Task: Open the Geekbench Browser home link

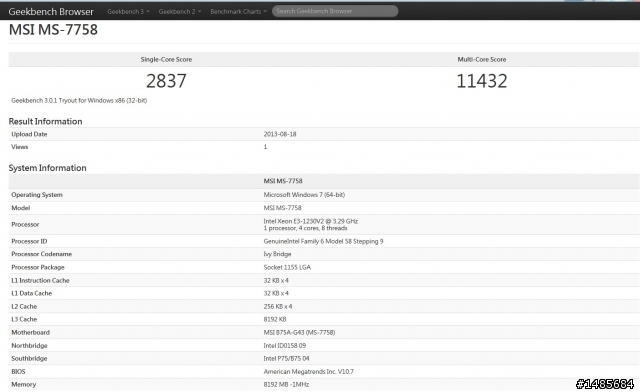Action: point(51,11)
